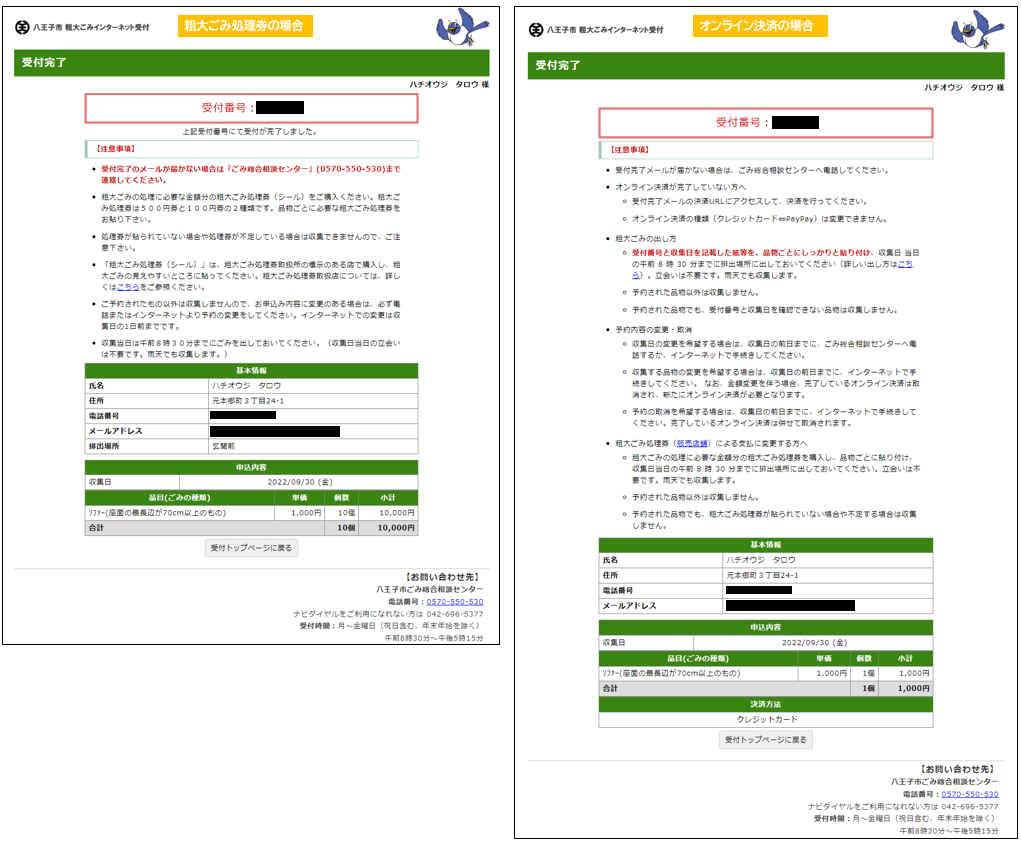The height and width of the screenshot is (843, 1021).
Task: Click the 10,000円 total in the left table
Action: click(396, 526)
